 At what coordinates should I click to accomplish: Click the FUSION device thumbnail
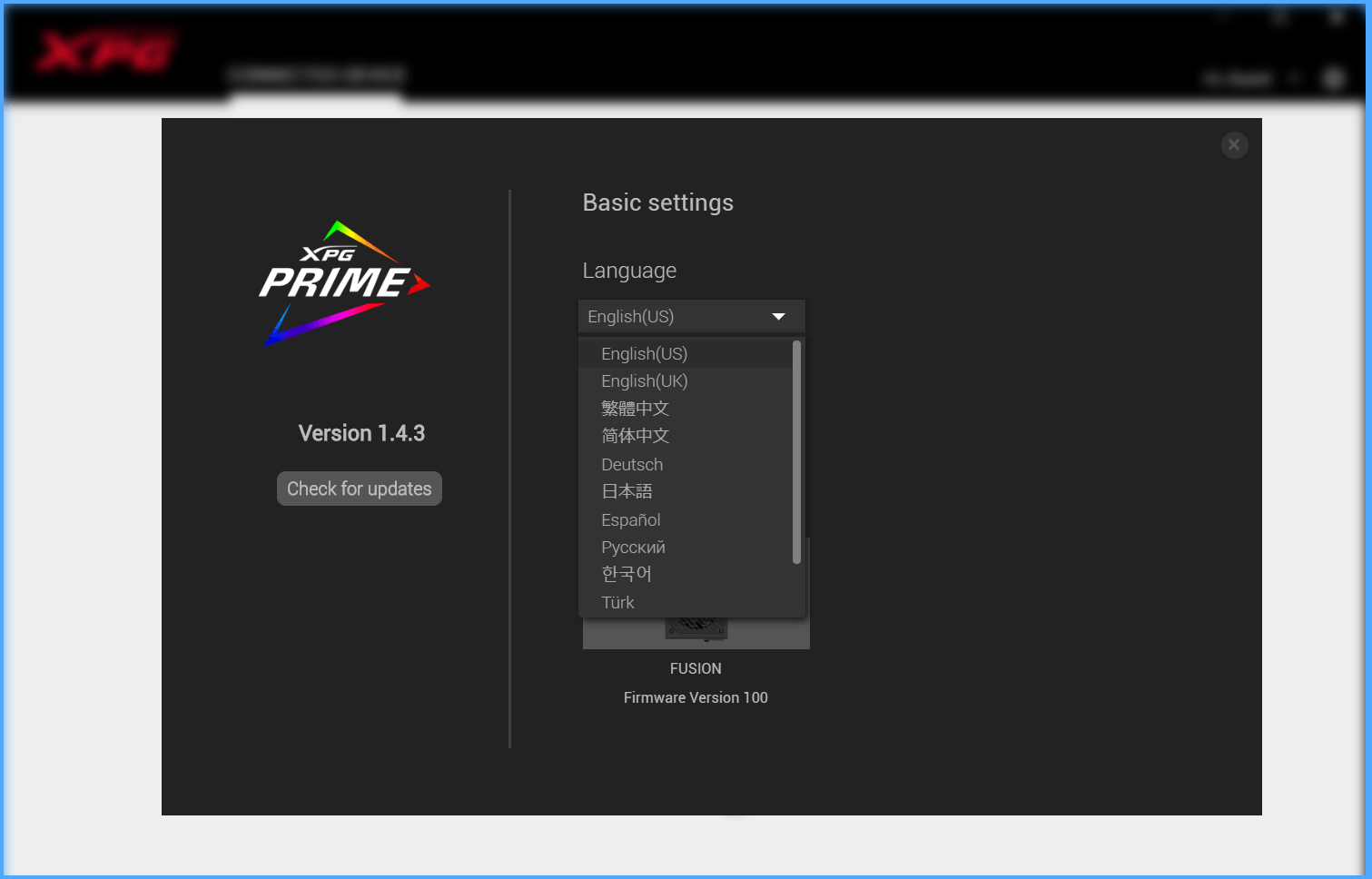[x=696, y=633]
